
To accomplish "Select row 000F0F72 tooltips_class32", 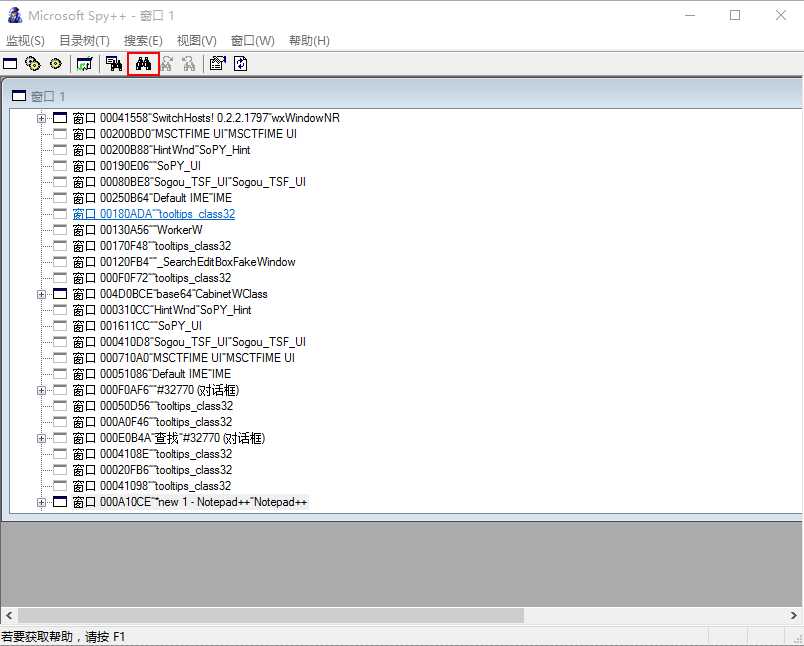I will click(x=152, y=278).
